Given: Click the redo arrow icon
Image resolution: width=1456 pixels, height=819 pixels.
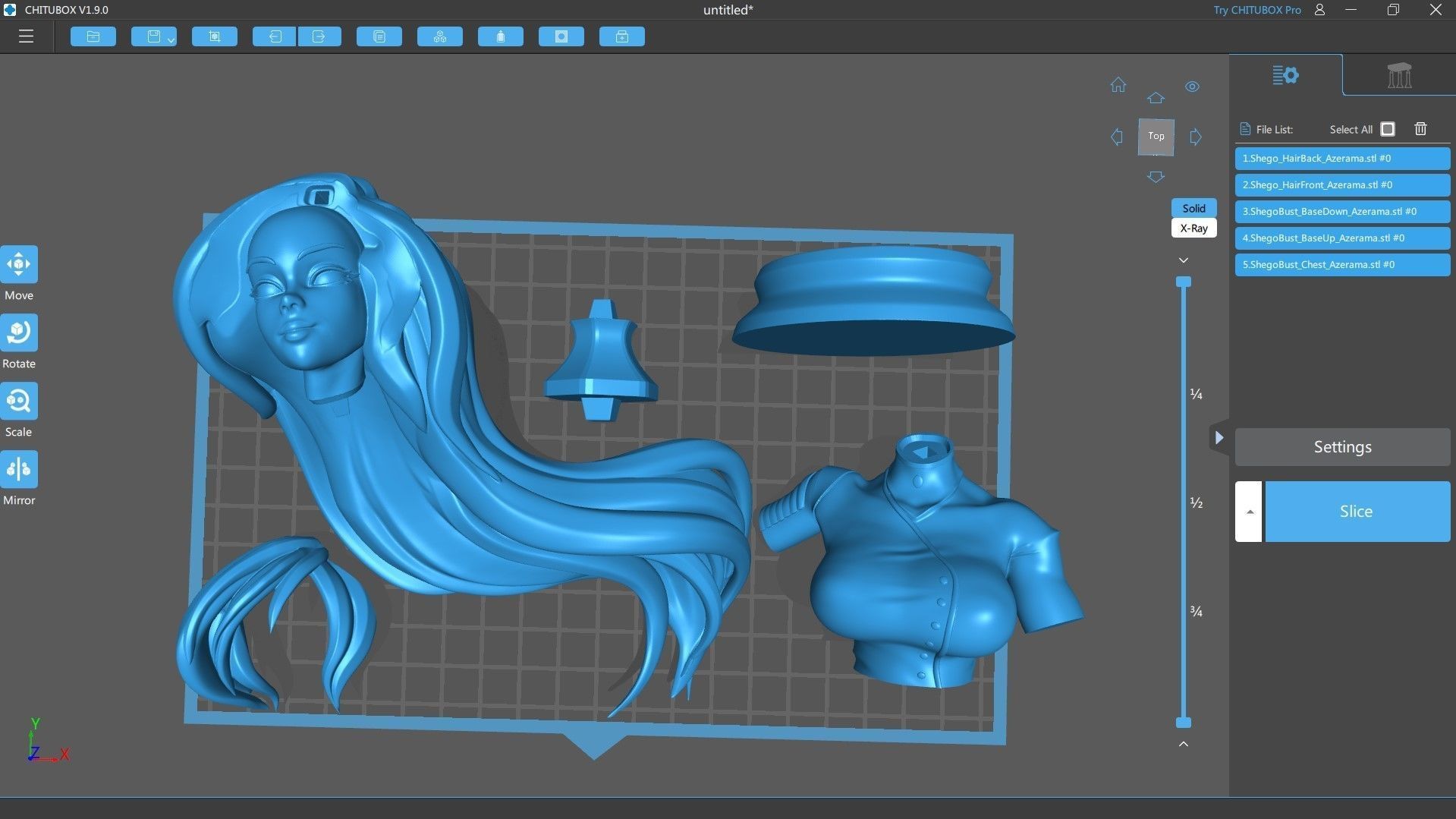Looking at the screenshot, I should 319,36.
